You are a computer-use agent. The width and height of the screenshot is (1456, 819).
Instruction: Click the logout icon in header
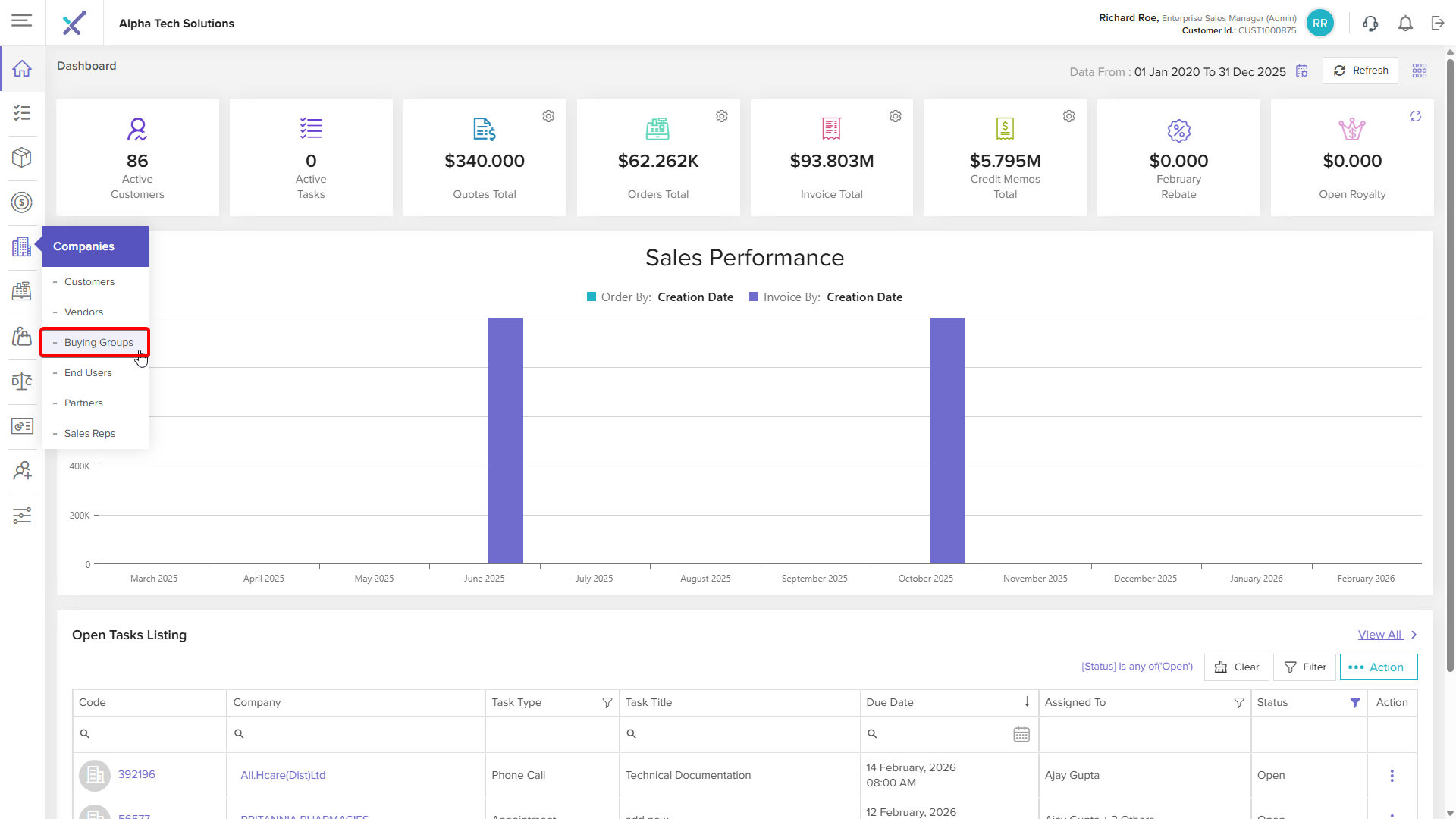pyautogui.click(x=1438, y=24)
